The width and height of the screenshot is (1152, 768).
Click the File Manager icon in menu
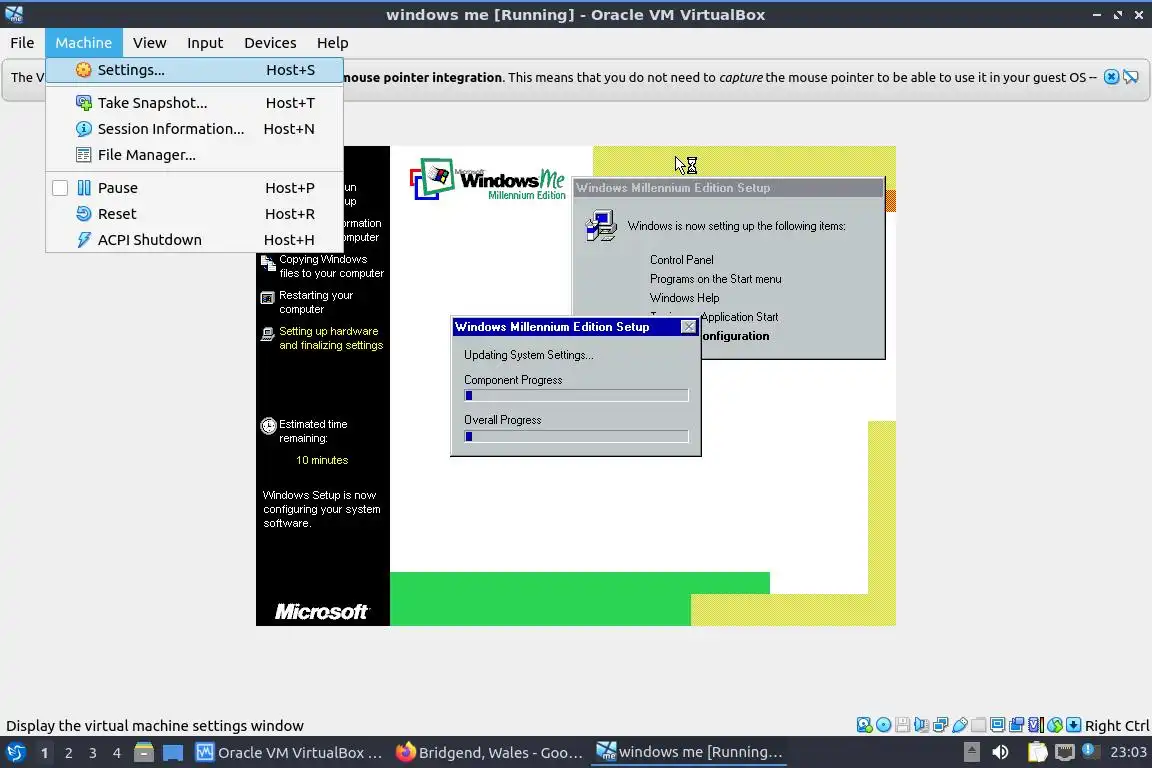point(84,154)
